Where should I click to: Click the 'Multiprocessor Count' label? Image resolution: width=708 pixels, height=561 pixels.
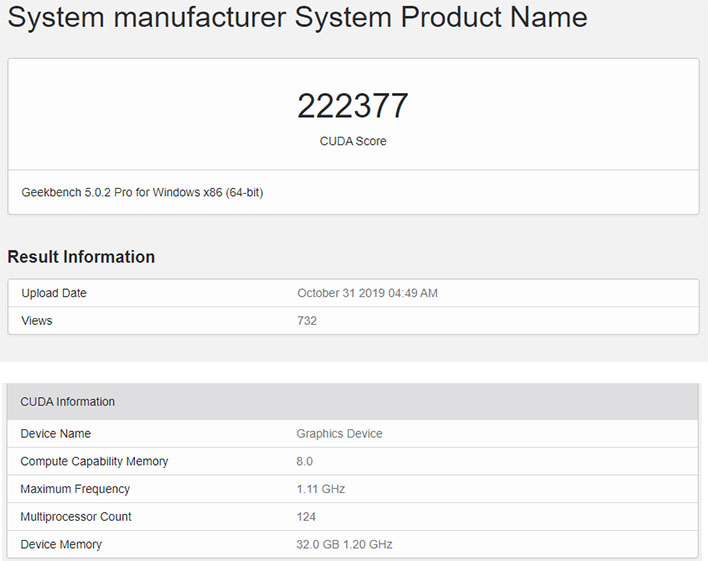tap(76, 517)
